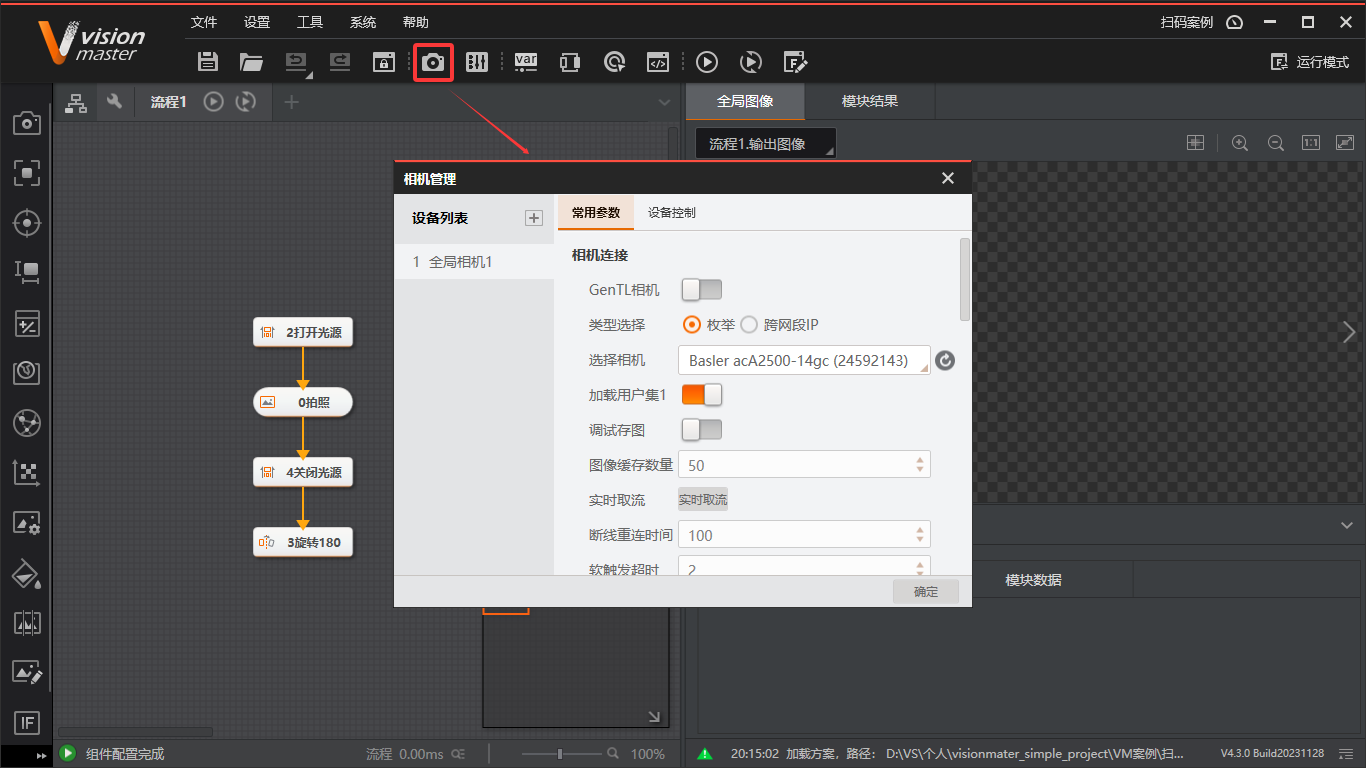The image size is (1366, 768).
Task: Open location tools icon in sidebar
Action: 27,173
